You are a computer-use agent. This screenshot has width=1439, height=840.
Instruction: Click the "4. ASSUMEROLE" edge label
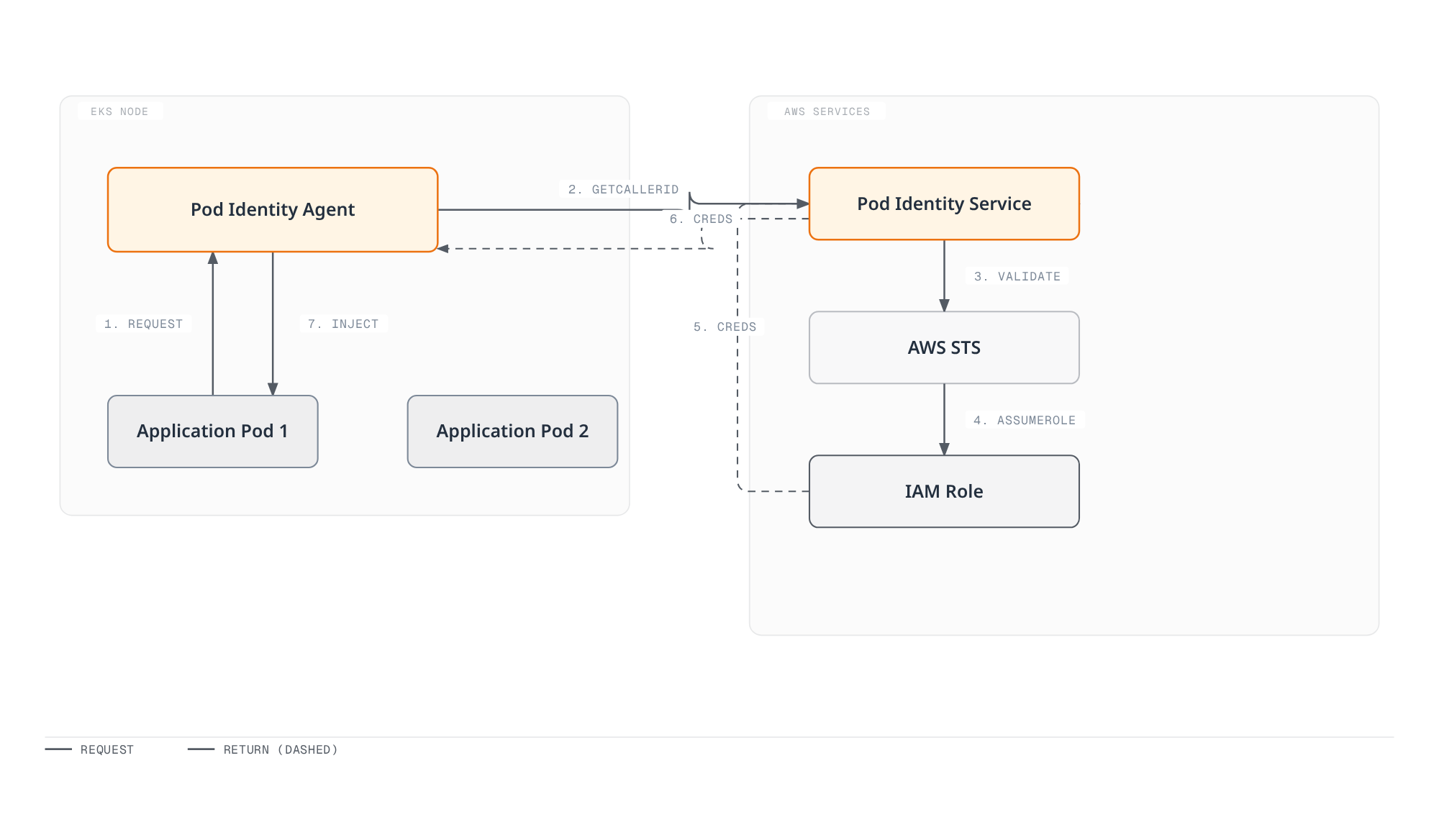1025,420
